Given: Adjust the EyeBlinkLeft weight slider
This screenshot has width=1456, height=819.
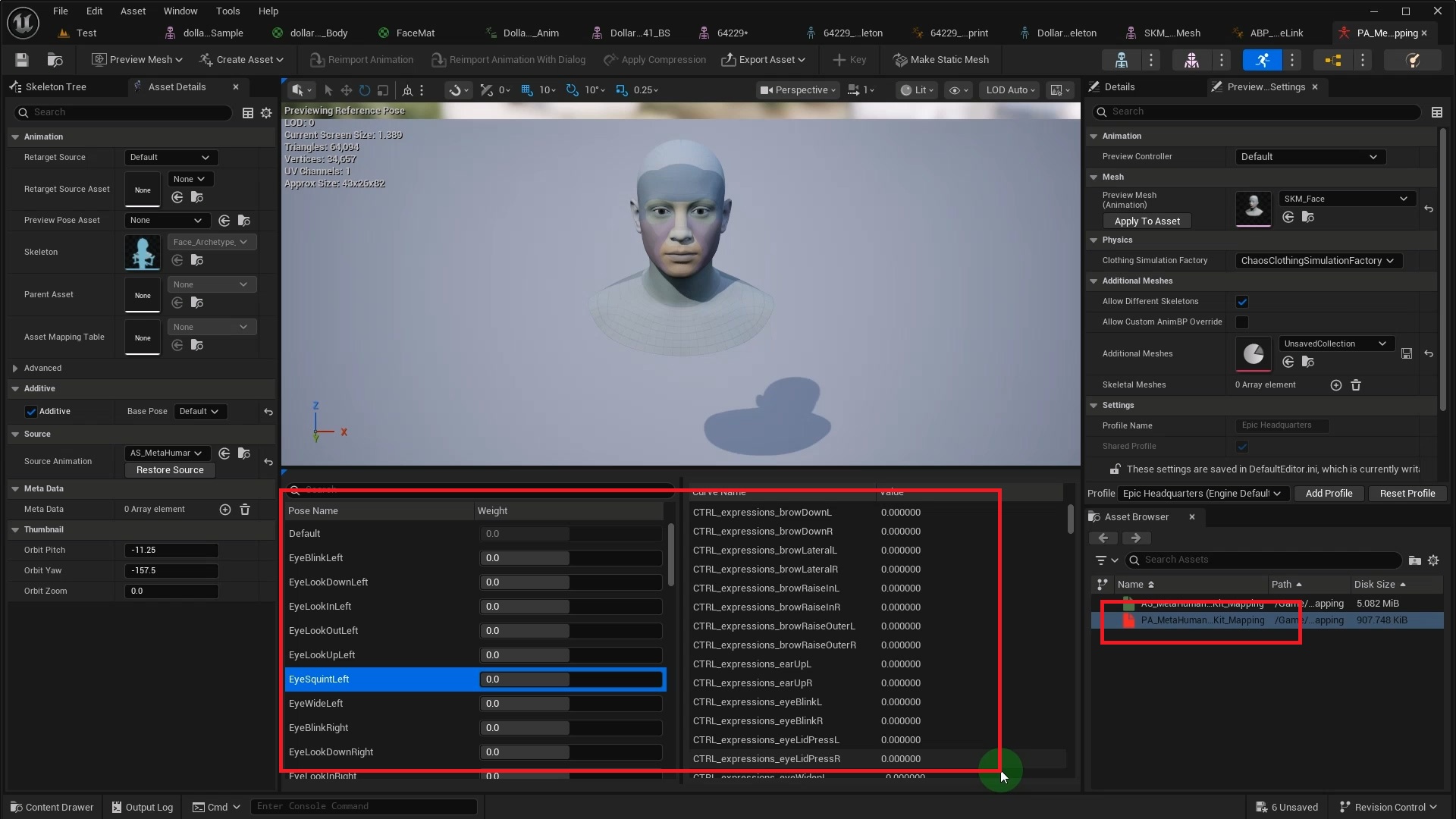Looking at the screenshot, I should (x=570, y=557).
